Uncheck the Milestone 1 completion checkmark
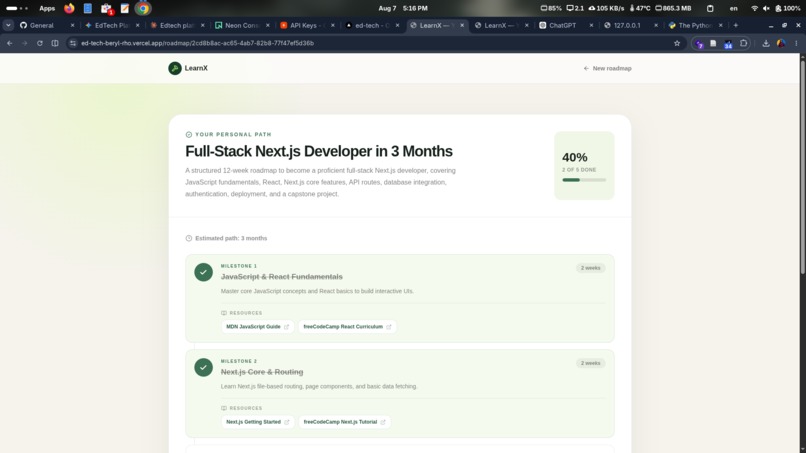The image size is (806, 453). 204,272
